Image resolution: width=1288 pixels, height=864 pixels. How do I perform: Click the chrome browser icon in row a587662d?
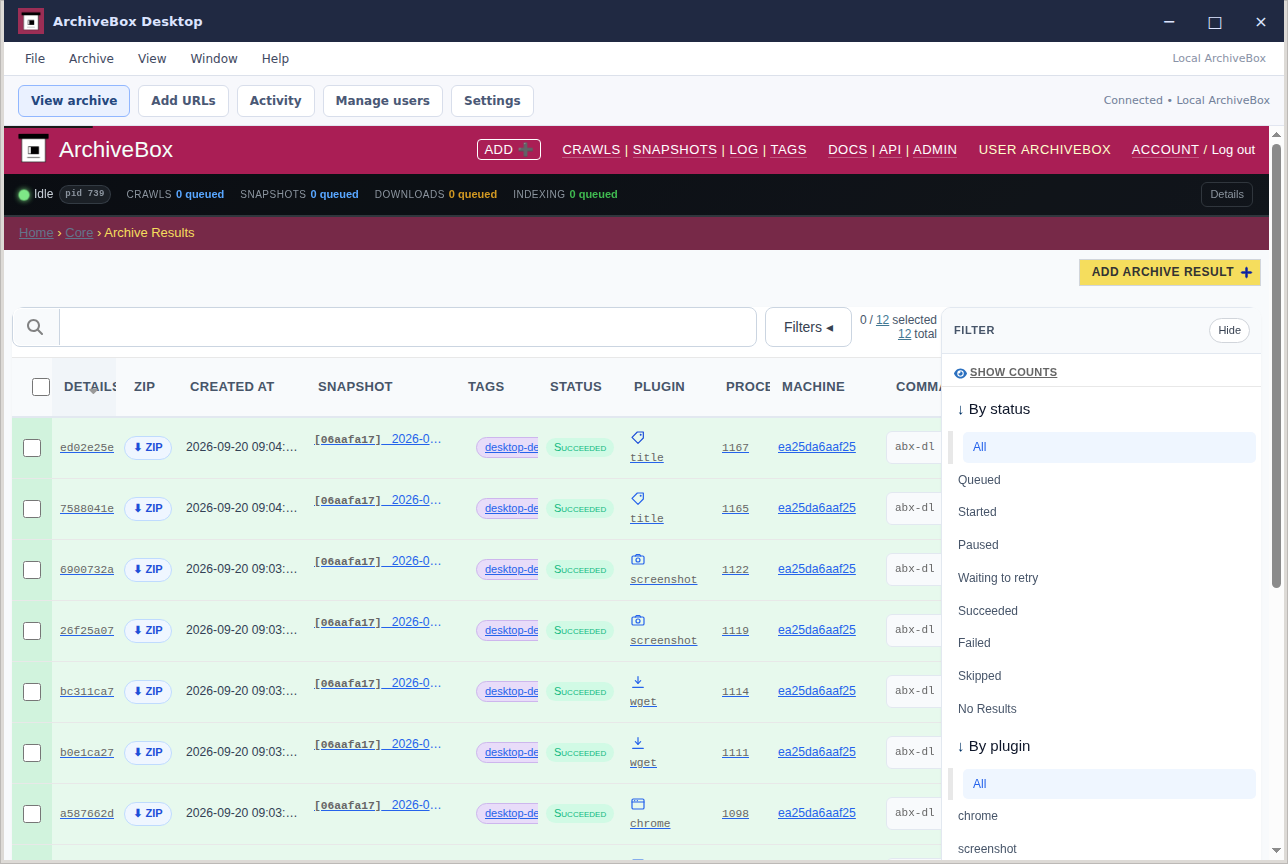click(x=638, y=803)
